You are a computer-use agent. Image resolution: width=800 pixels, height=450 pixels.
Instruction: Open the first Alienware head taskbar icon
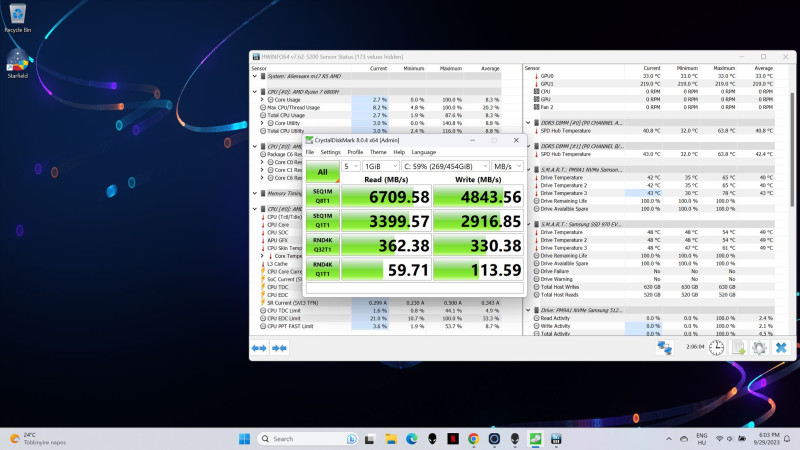coord(432,439)
